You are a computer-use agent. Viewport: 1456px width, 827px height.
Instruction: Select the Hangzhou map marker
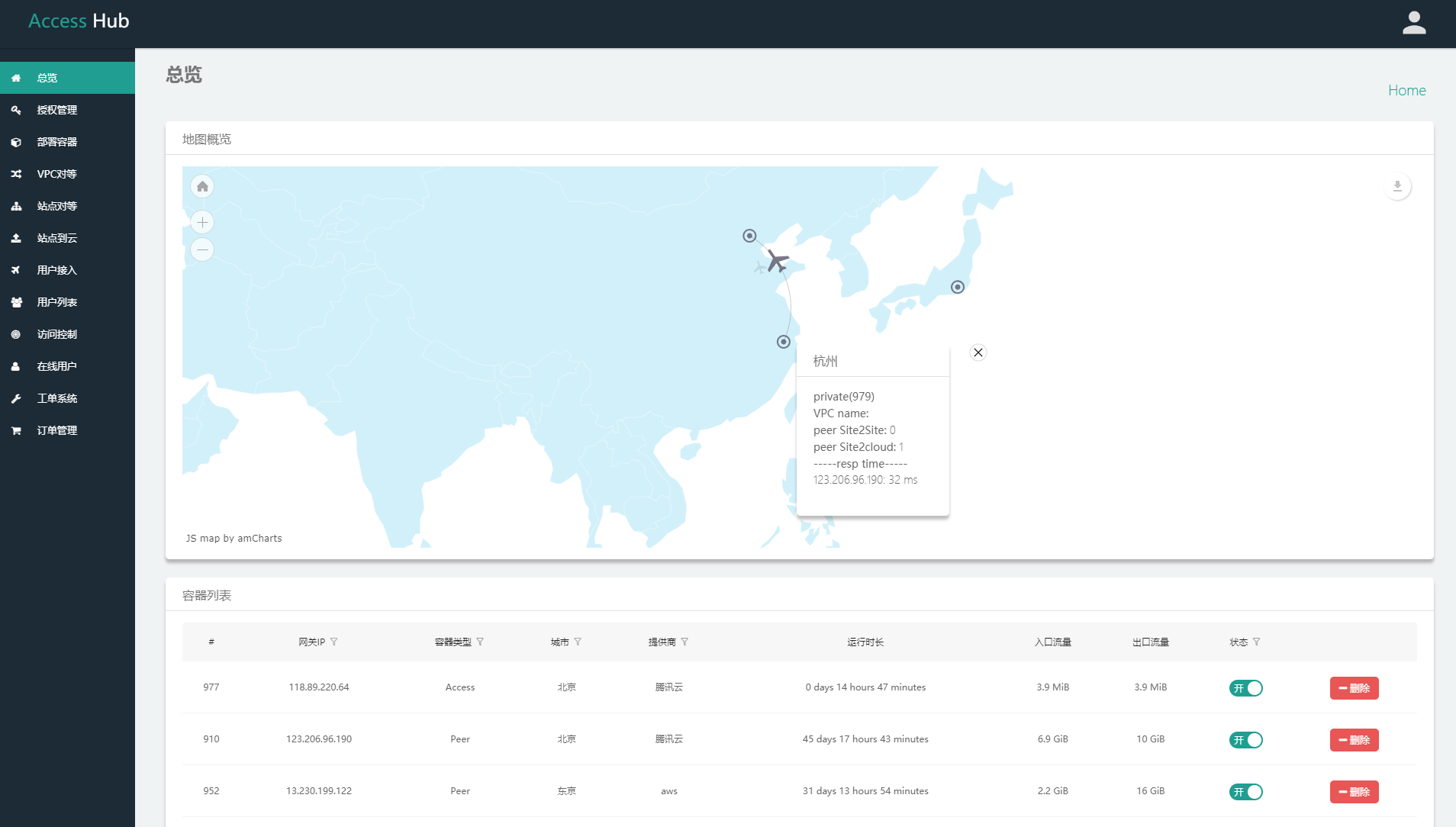783,342
